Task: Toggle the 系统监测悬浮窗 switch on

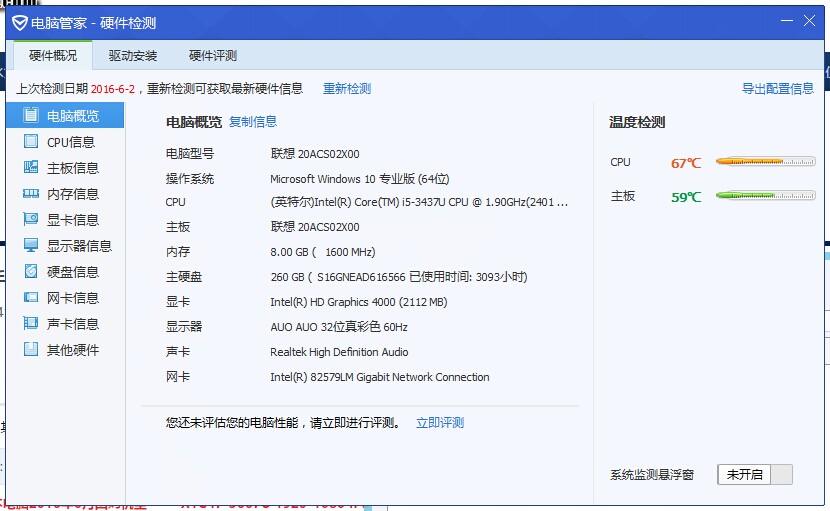Action: click(x=755, y=475)
